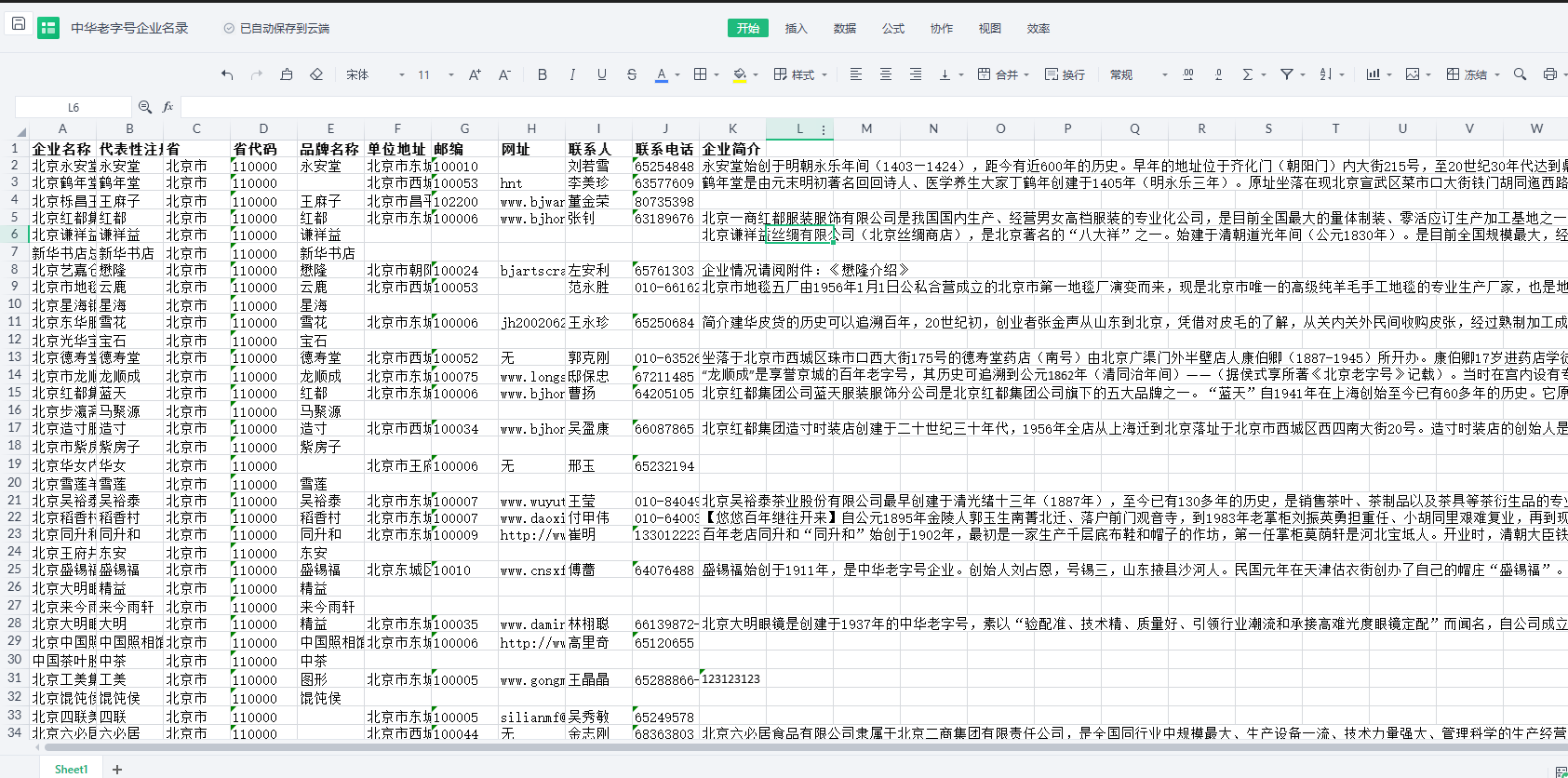Toggle underline formatting
This screenshot has height=778, width=1568.
(602, 74)
